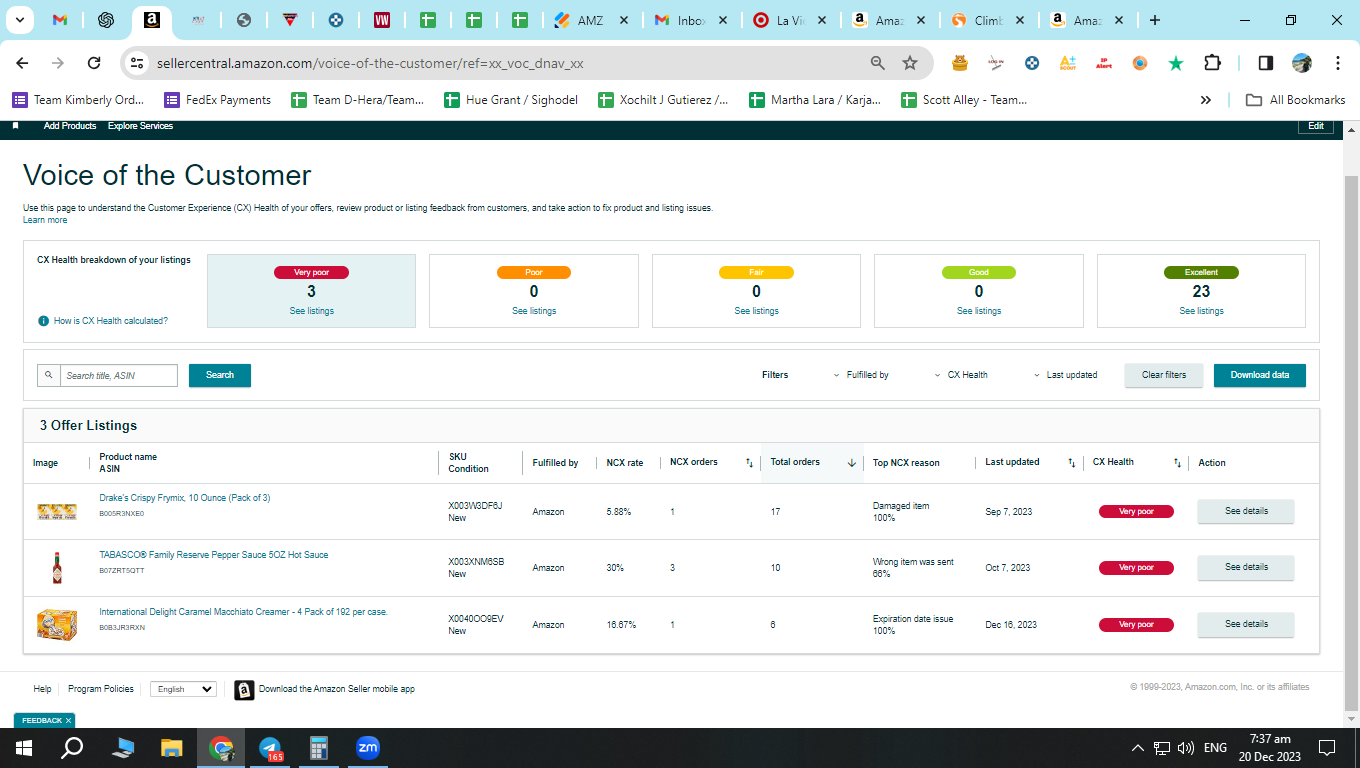View site information icon in address bar
This screenshot has width=1360, height=768.
pos(138,63)
